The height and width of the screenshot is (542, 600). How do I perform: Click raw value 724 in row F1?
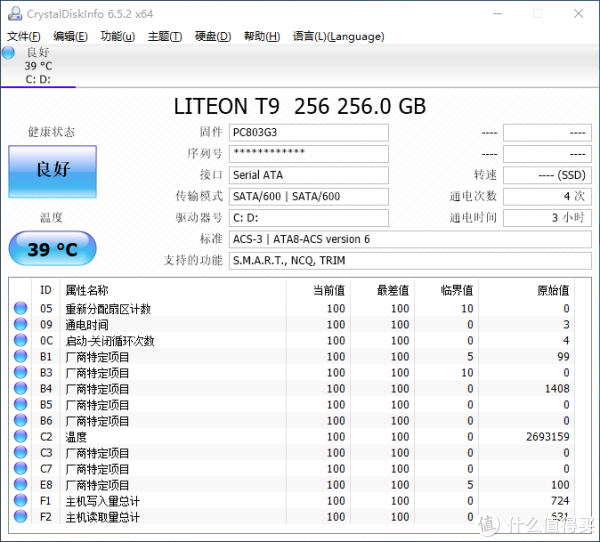560,501
